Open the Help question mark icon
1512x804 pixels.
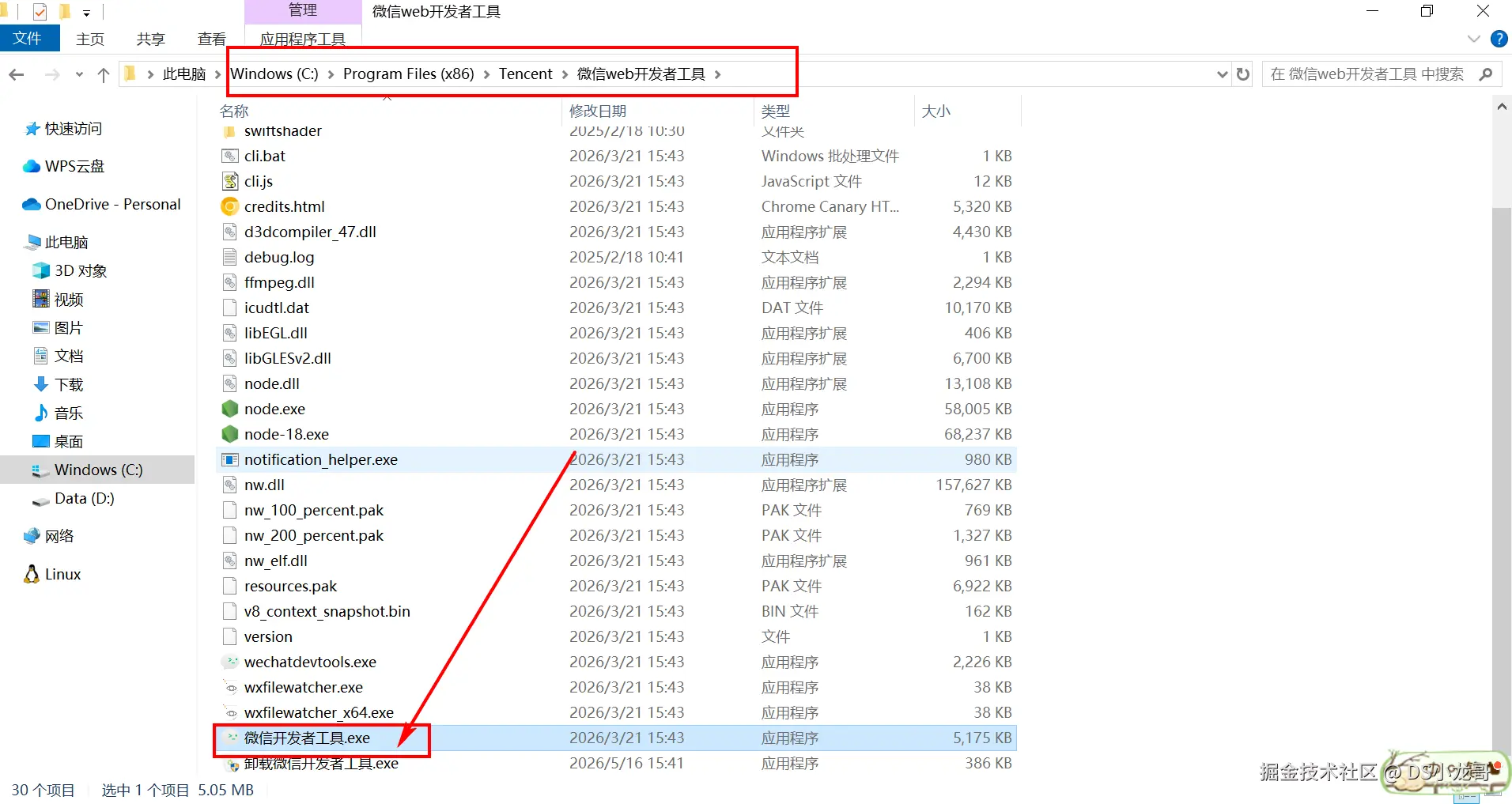tap(1499, 38)
